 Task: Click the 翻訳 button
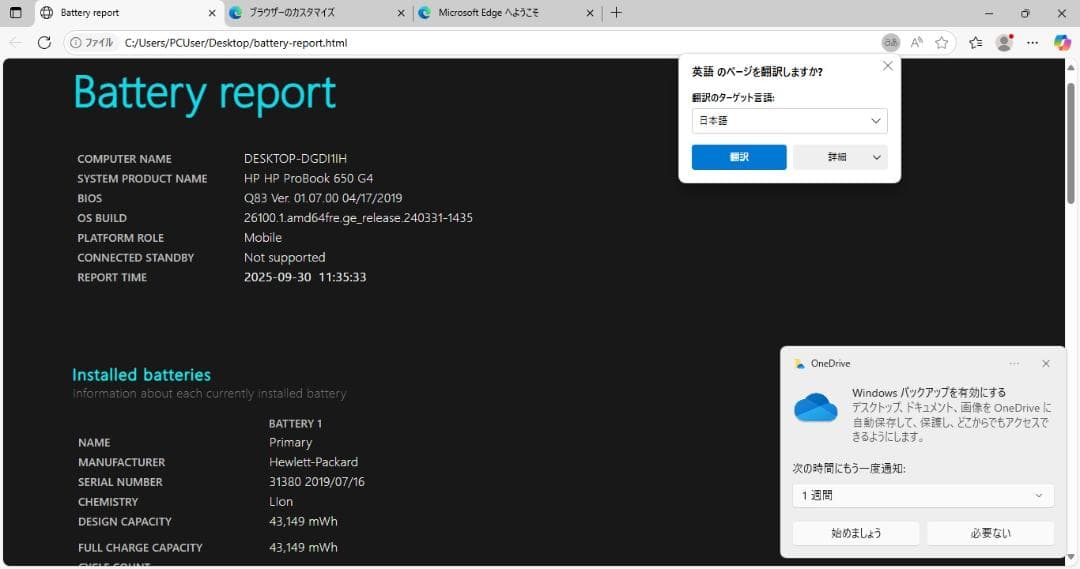click(739, 157)
